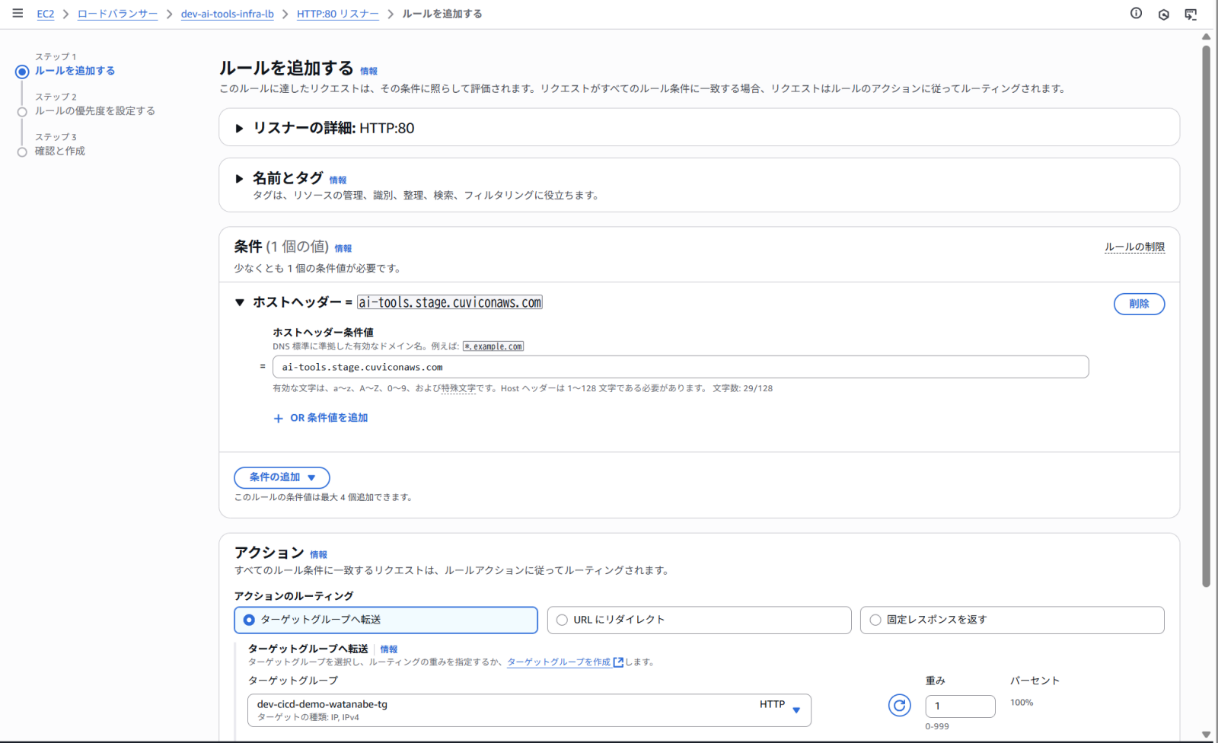Click the info circle icon in the header

pyautogui.click(x=1135, y=14)
